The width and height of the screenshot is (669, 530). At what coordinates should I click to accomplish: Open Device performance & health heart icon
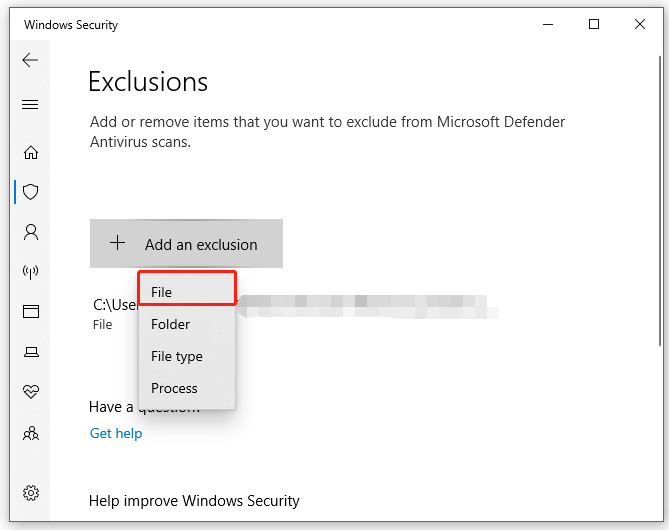(31, 391)
